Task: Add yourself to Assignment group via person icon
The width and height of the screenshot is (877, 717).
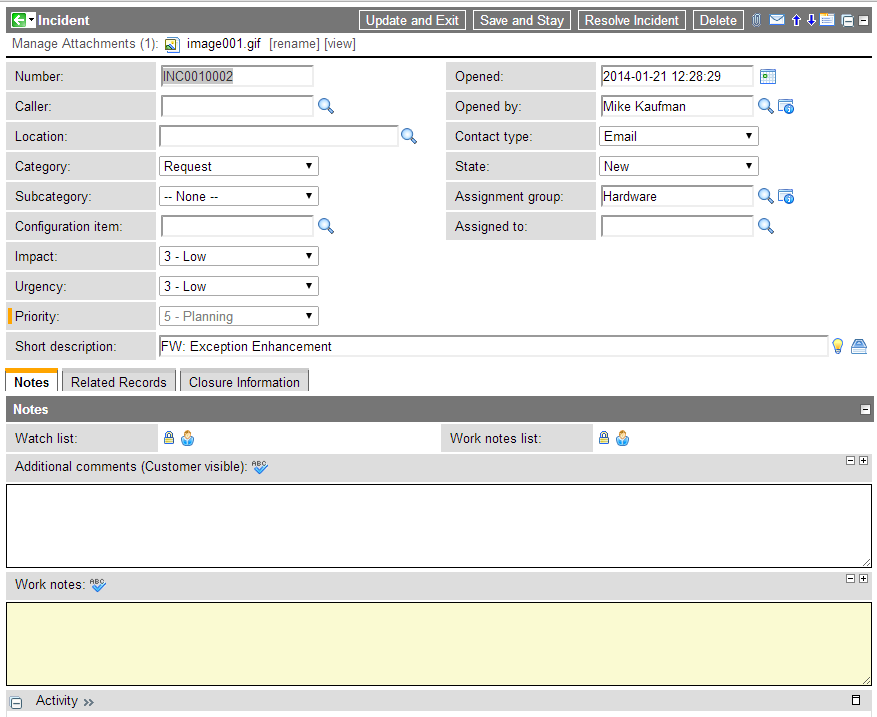Action: point(786,196)
